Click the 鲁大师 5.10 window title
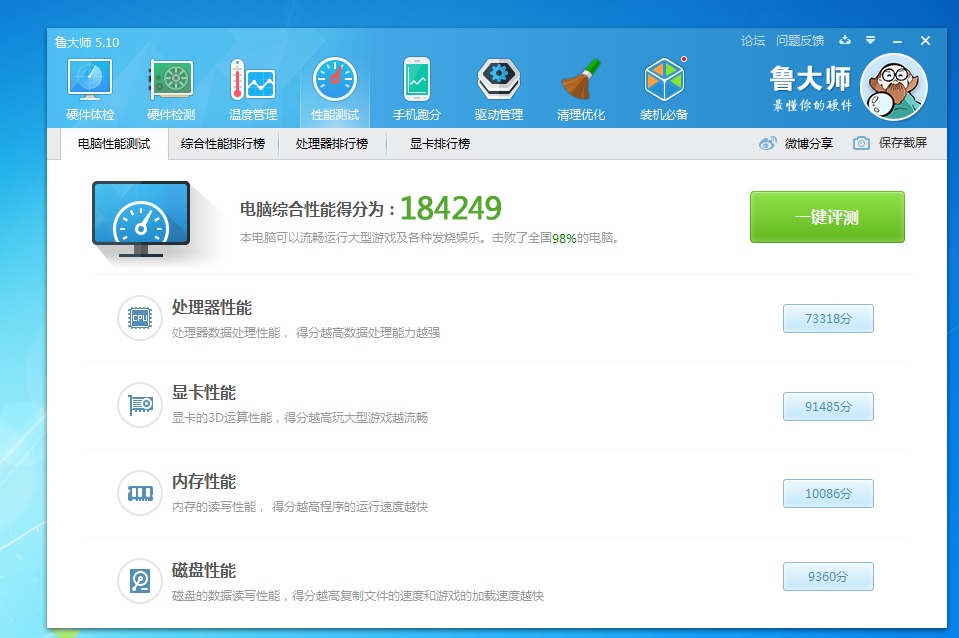This screenshot has height=638, width=959. click(87, 42)
